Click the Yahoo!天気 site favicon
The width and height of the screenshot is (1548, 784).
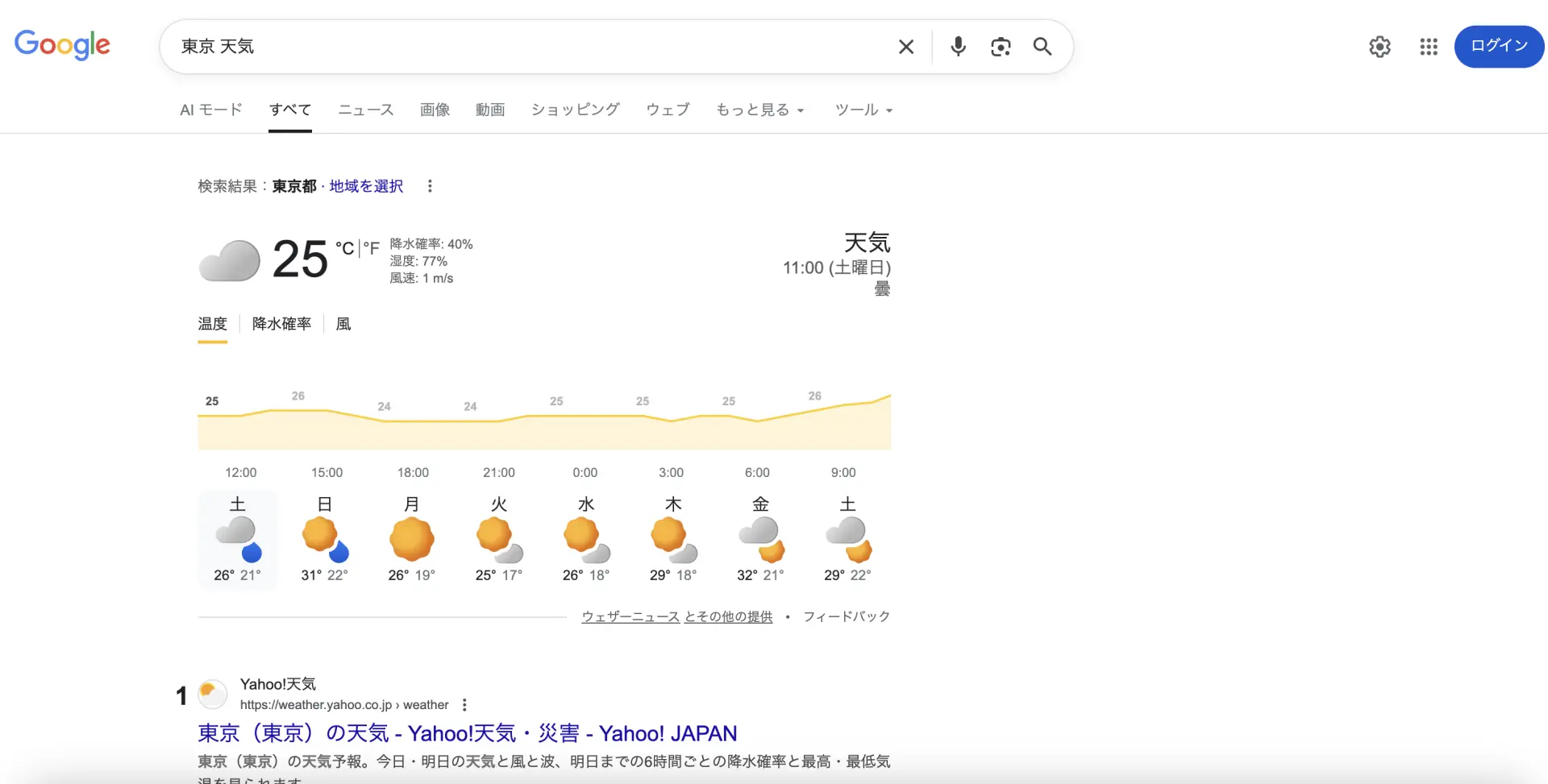pyautogui.click(x=213, y=694)
